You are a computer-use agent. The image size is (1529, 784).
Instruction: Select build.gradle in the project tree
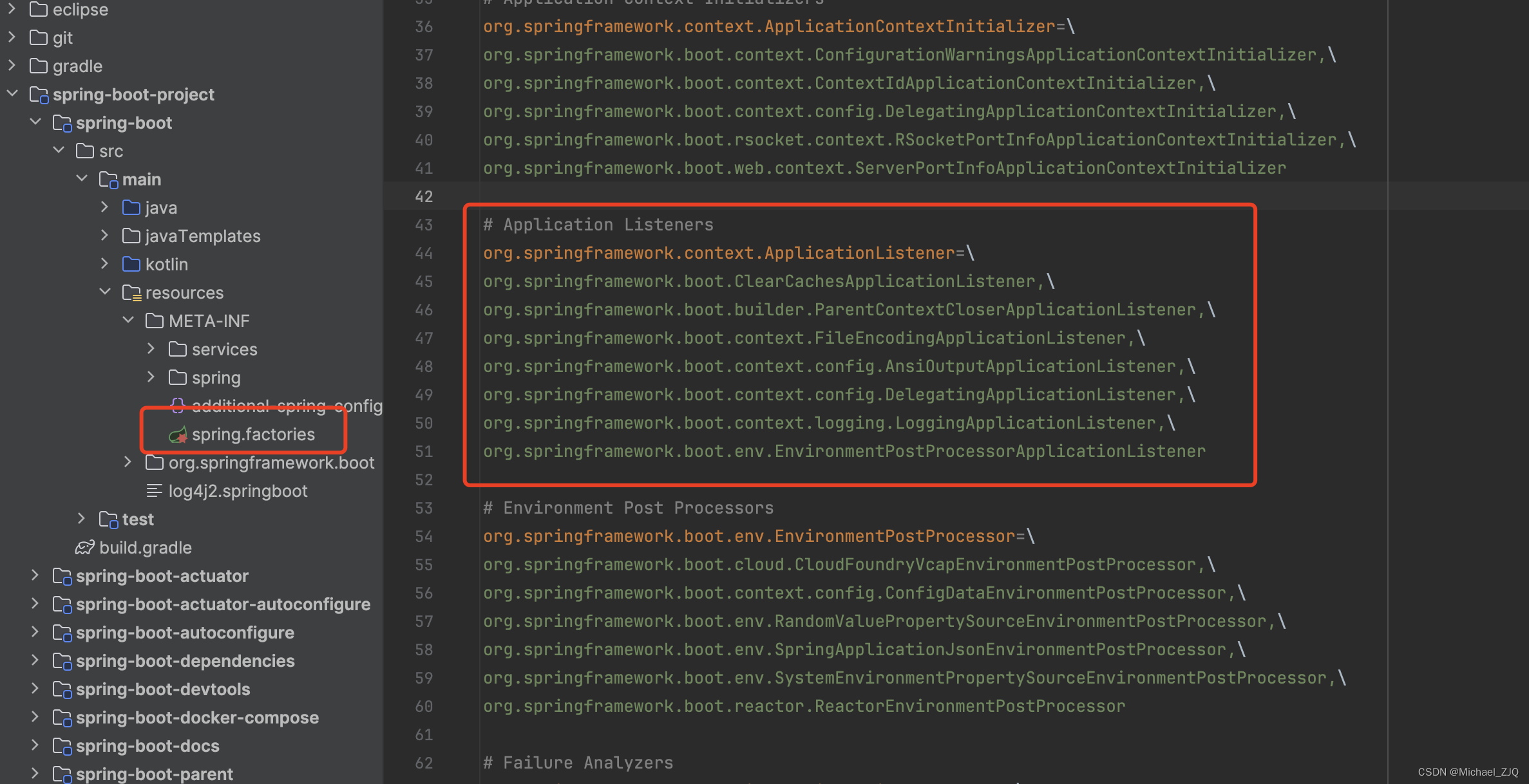coord(146,548)
